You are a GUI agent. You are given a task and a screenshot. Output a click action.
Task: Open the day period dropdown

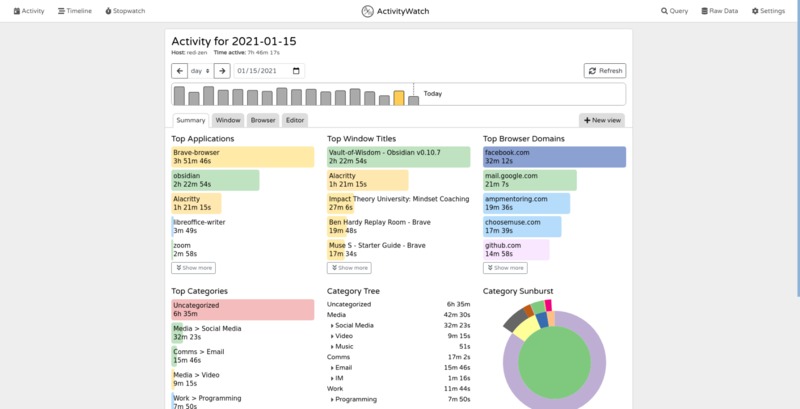[201, 71]
